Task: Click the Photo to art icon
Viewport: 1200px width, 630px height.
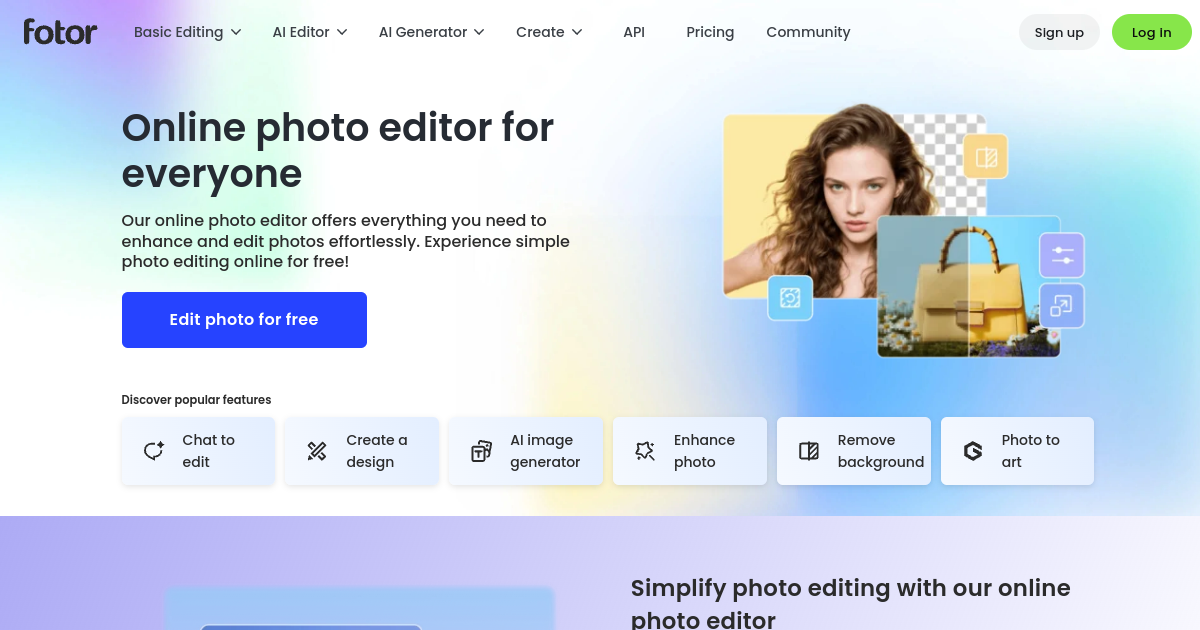Action: [x=973, y=451]
